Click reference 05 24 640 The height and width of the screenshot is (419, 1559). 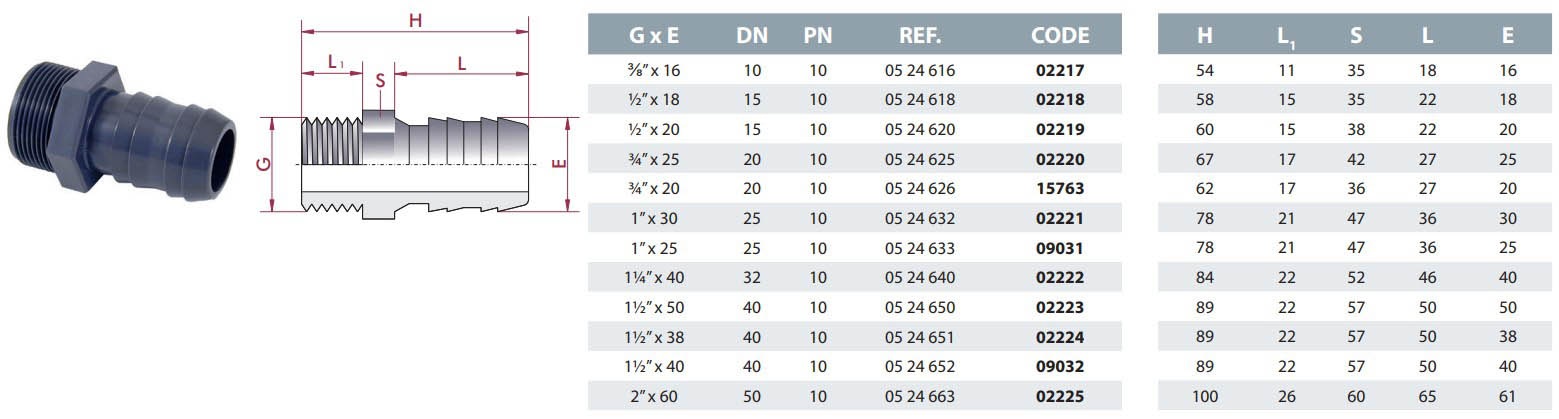coord(920,277)
